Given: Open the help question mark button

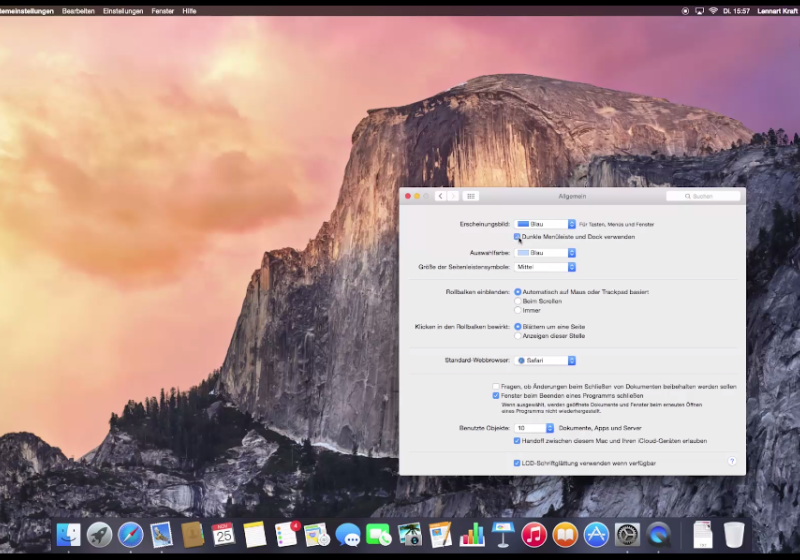Looking at the screenshot, I should pos(731,461).
